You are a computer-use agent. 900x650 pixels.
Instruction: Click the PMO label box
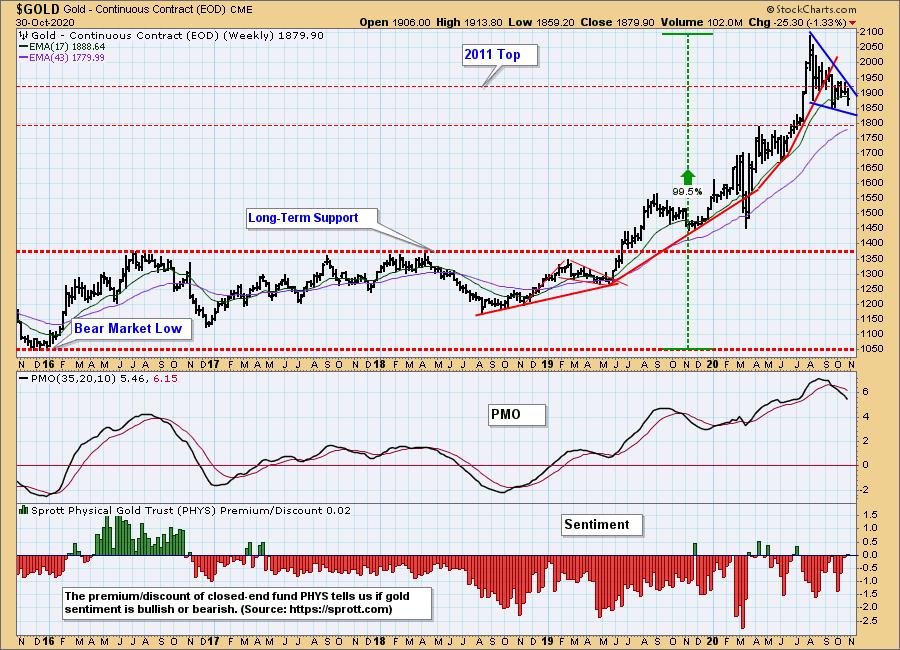tap(517, 415)
